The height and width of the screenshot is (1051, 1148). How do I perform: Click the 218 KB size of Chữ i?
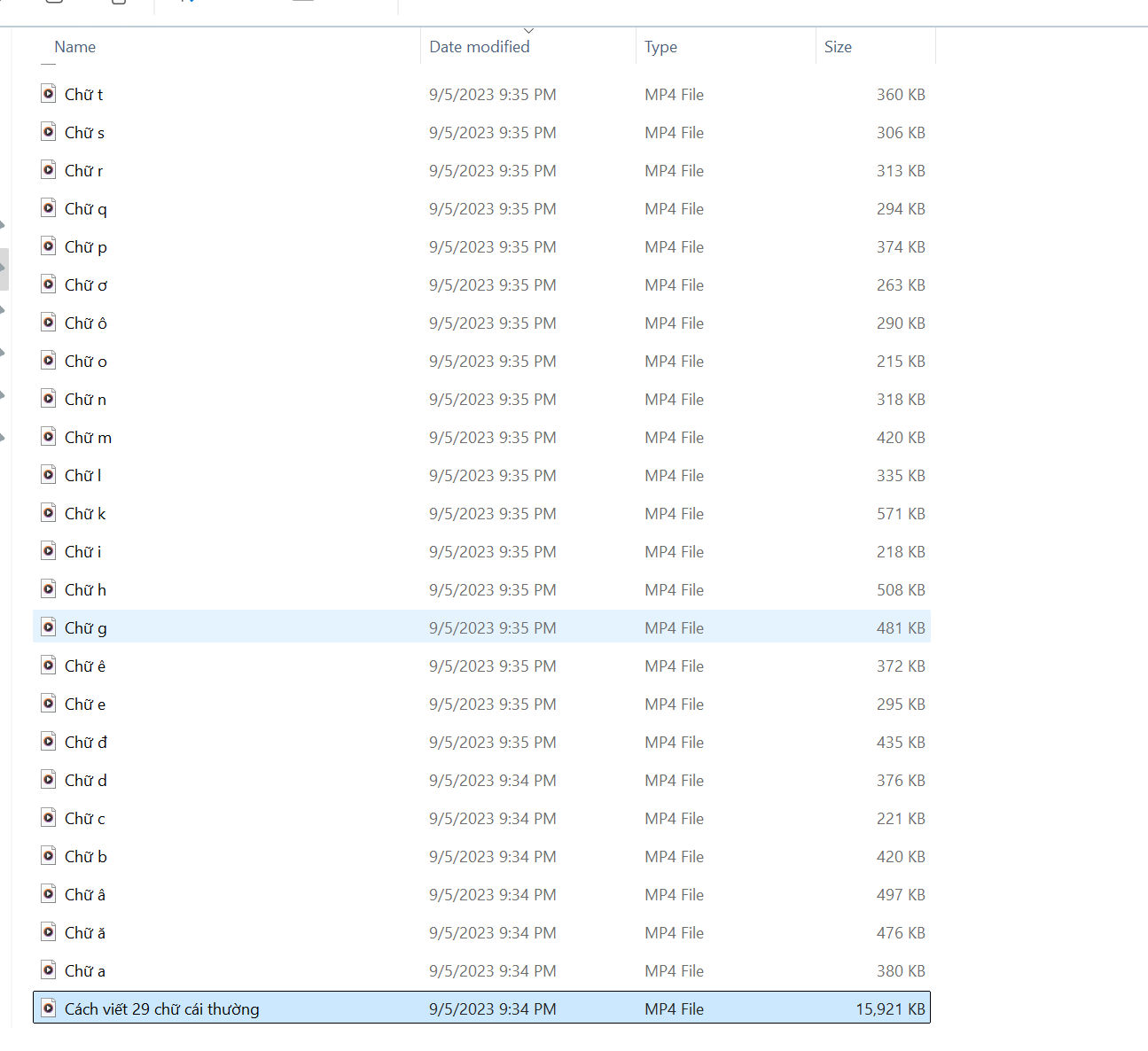coord(901,552)
